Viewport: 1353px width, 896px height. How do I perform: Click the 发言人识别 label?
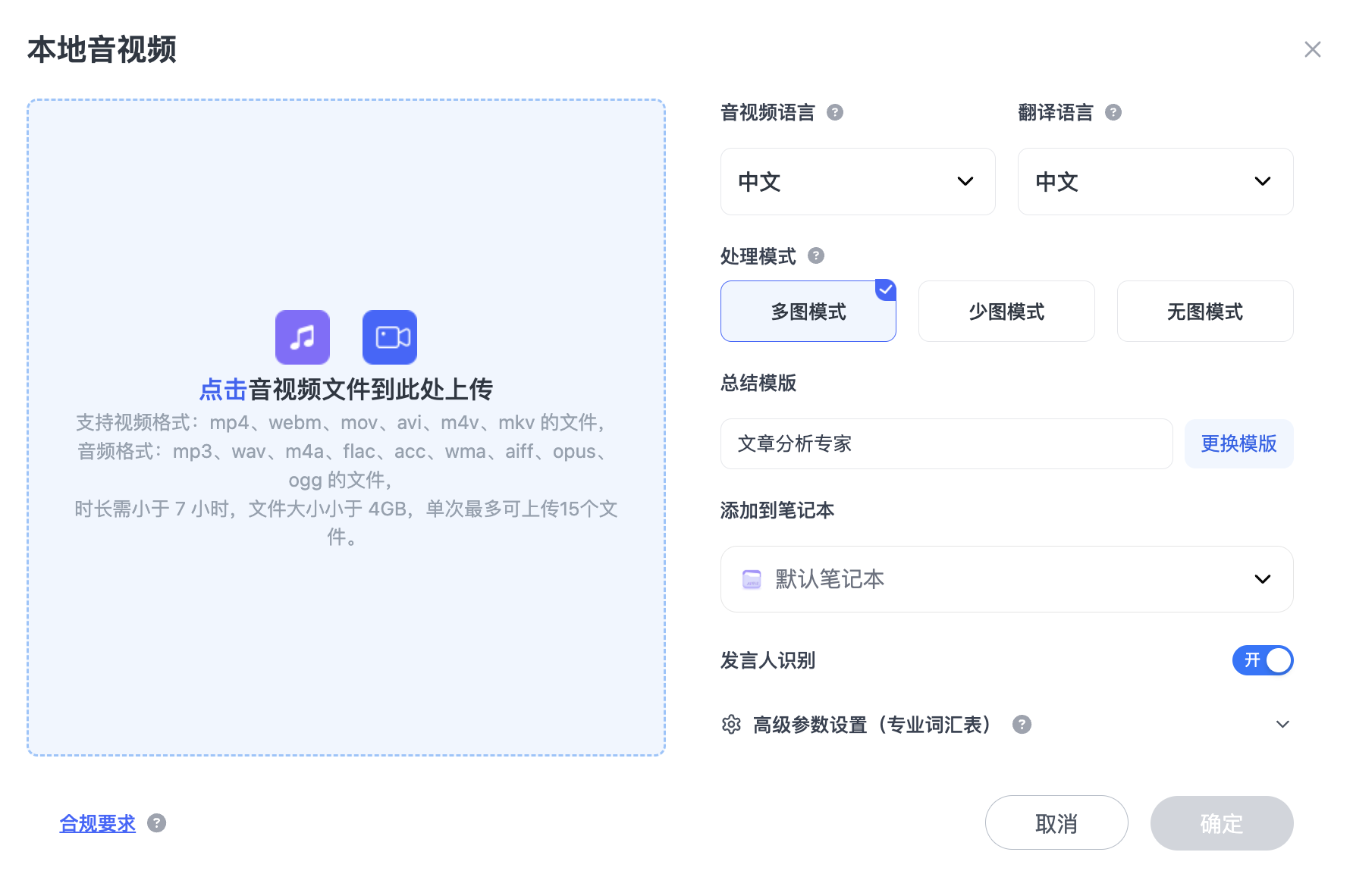click(x=768, y=660)
